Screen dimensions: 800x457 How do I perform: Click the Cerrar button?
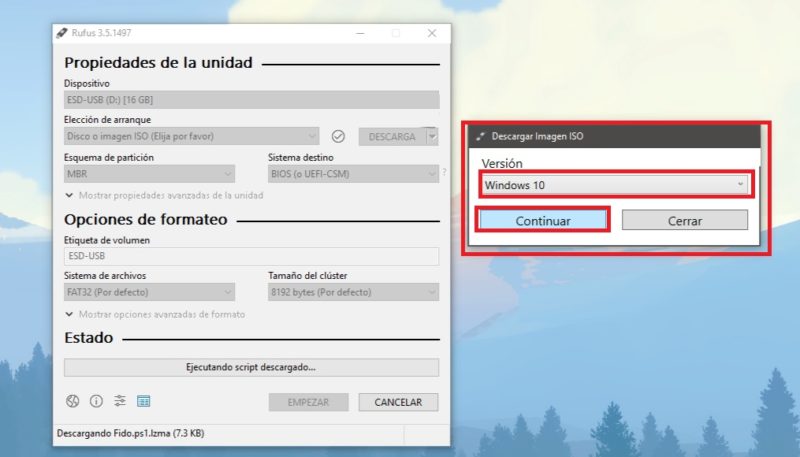coord(685,221)
